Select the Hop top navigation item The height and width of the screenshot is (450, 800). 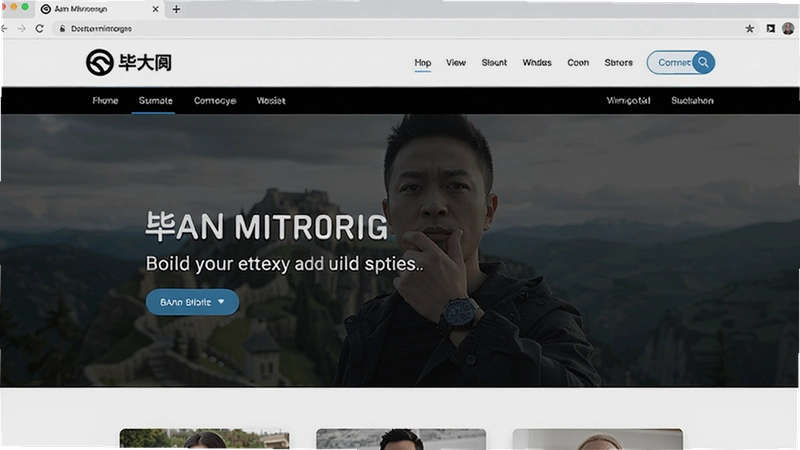point(422,62)
